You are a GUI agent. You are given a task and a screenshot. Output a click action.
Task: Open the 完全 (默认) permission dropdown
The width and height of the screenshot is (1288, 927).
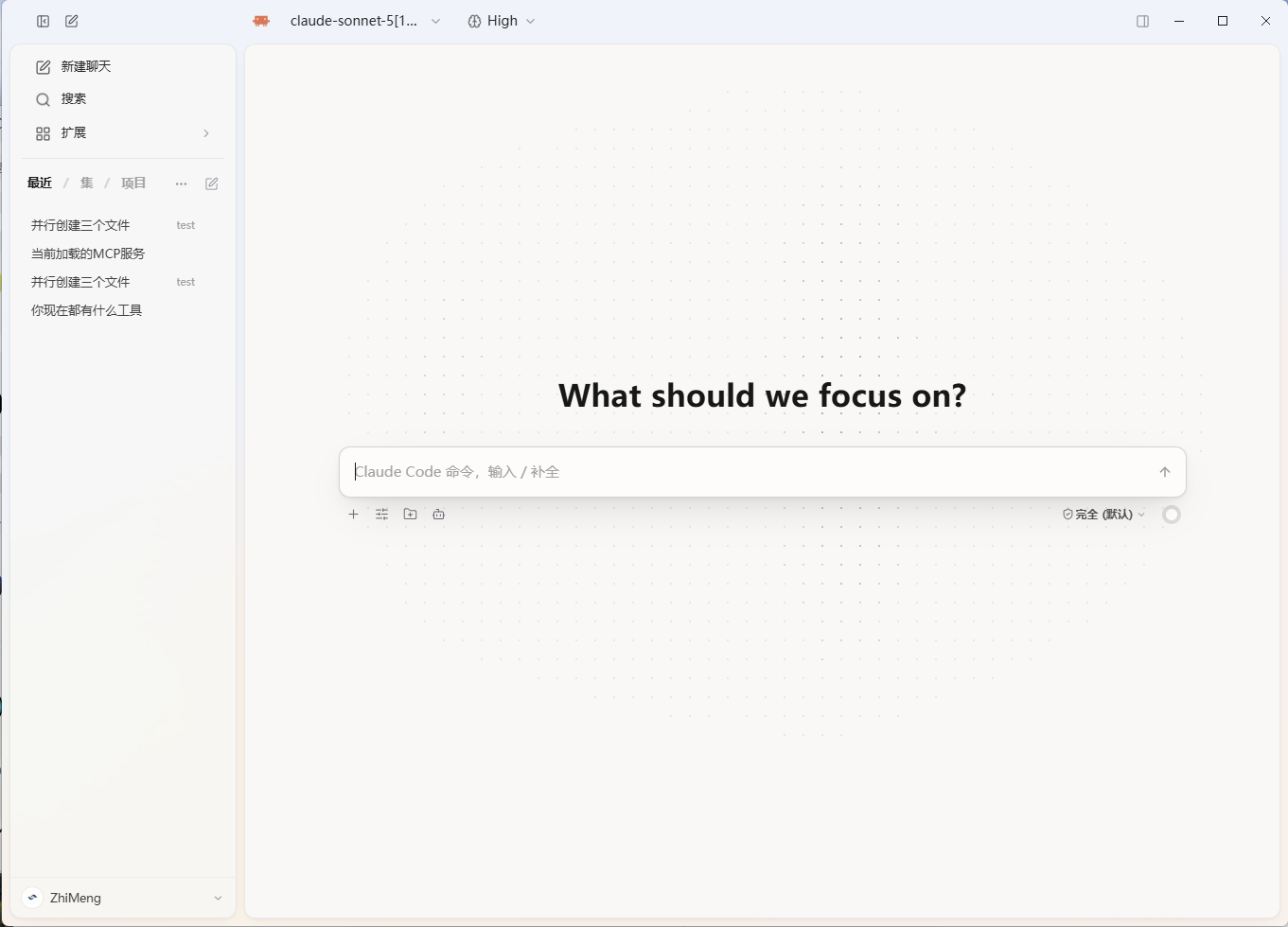point(1103,515)
